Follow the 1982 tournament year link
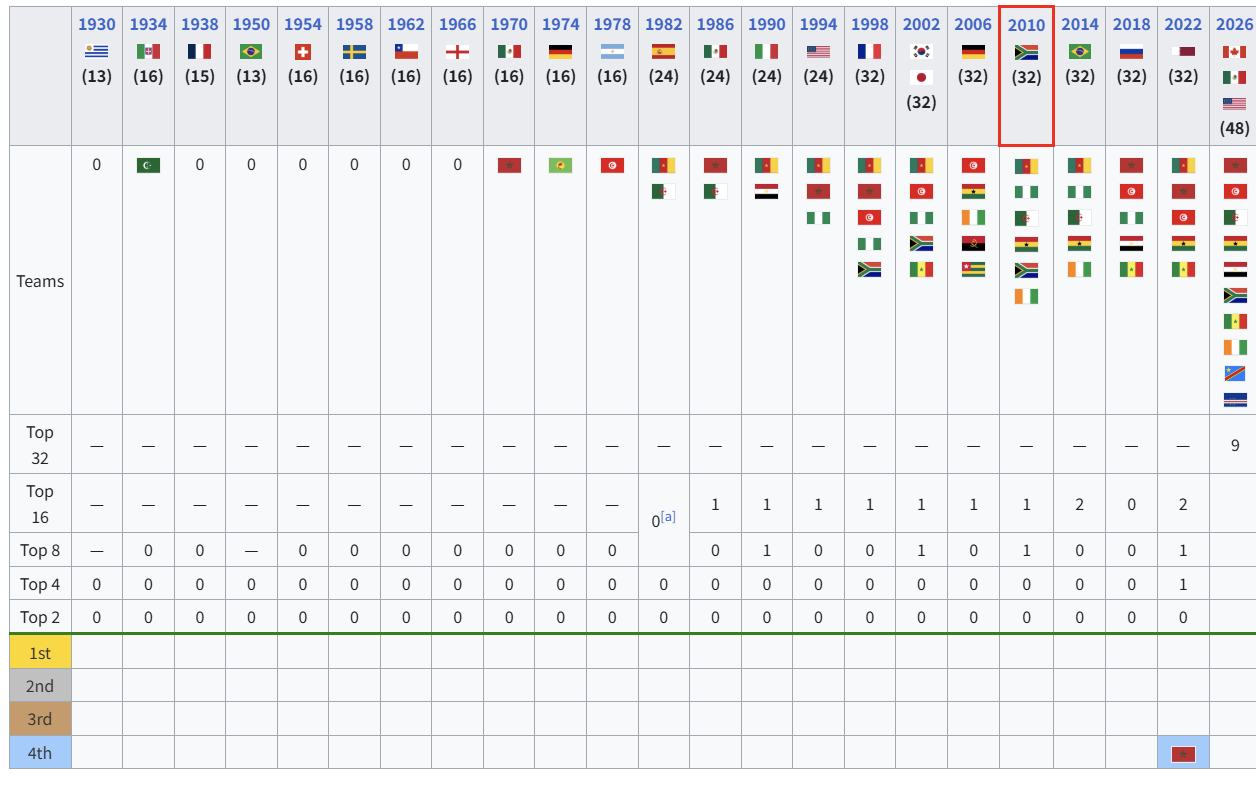Image resolution: width=1256 pixels, height=787 pixels. pyautogui.click(x=664, y=24)
